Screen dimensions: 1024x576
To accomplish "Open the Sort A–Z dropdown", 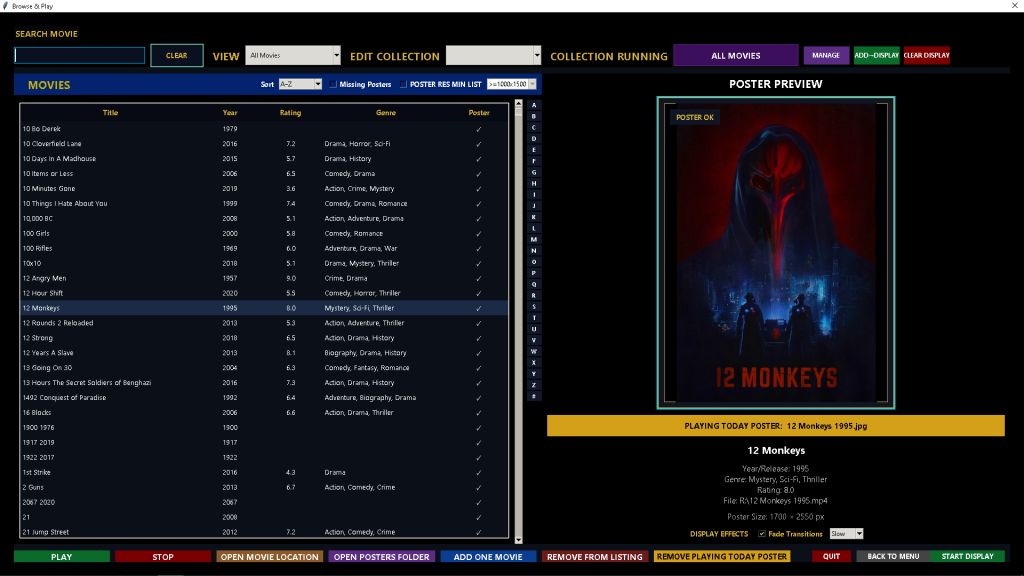I will [299, 85].
